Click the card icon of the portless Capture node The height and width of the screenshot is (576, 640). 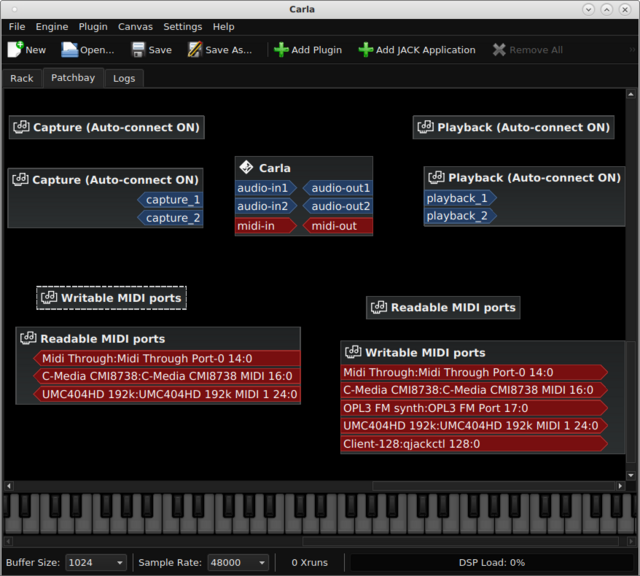(21, 127)
